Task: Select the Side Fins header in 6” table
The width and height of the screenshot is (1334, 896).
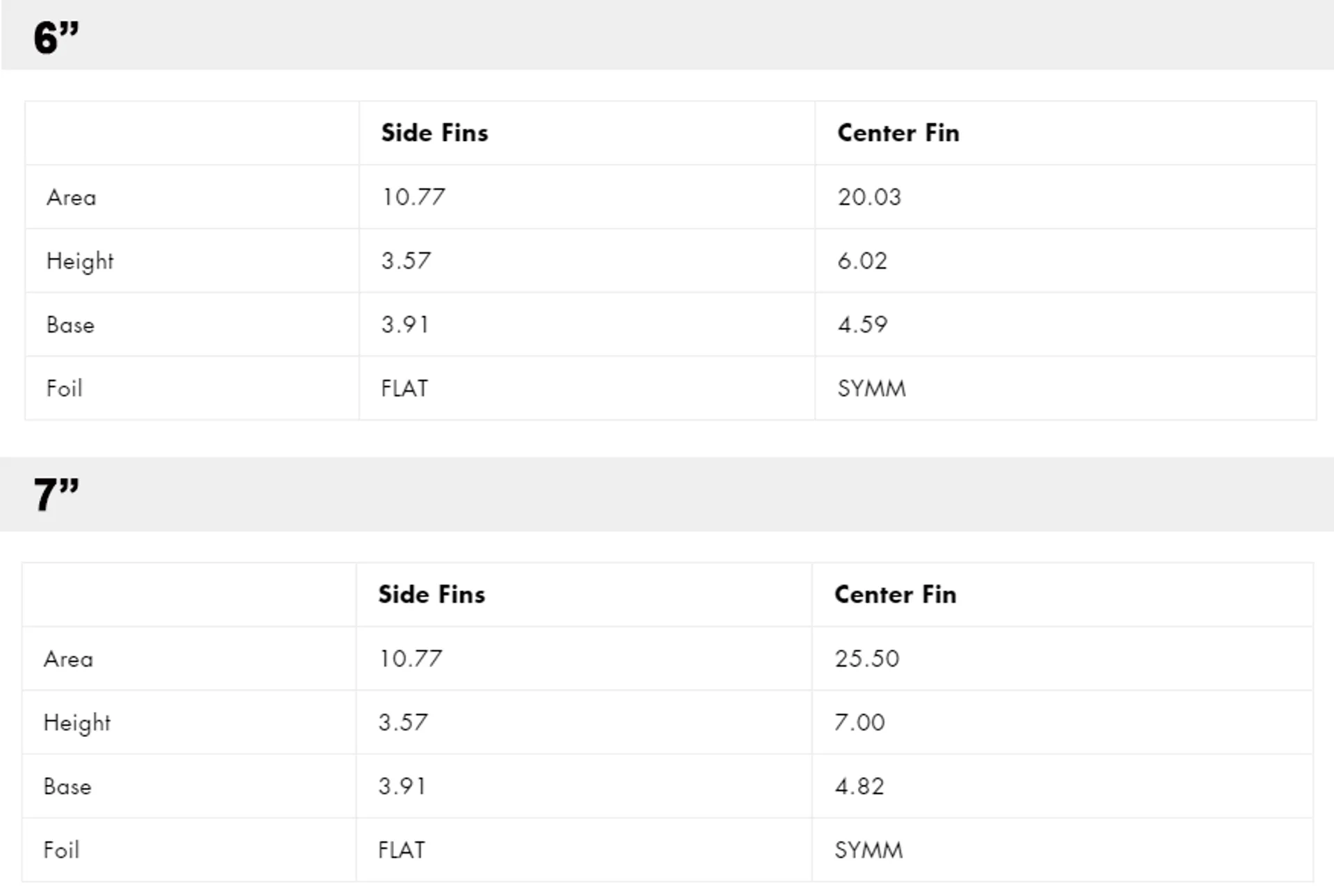Action: click(434, 133)
